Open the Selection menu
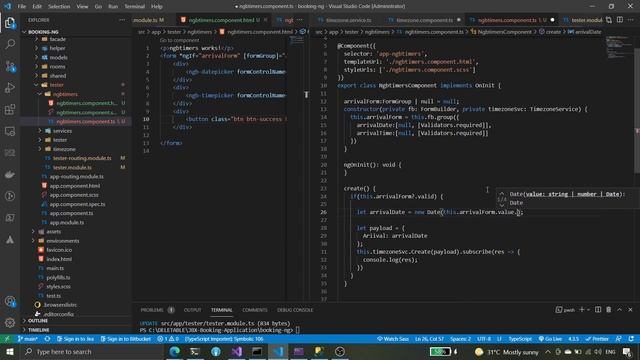Screen dimensions: 640x360 59,6
